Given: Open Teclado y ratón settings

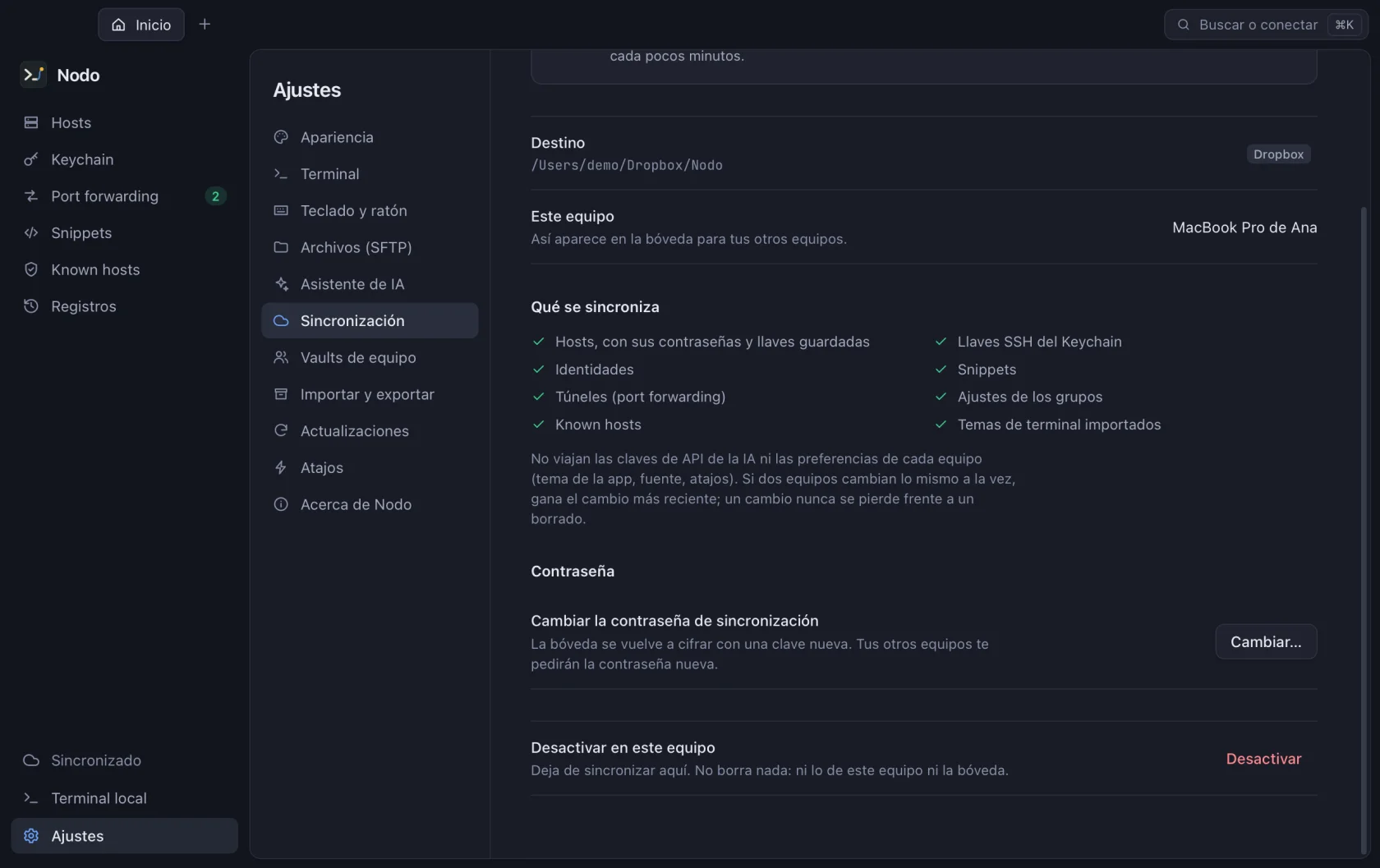Looking at the screenshot, I should pyautogui.click(x=370, y=210).
